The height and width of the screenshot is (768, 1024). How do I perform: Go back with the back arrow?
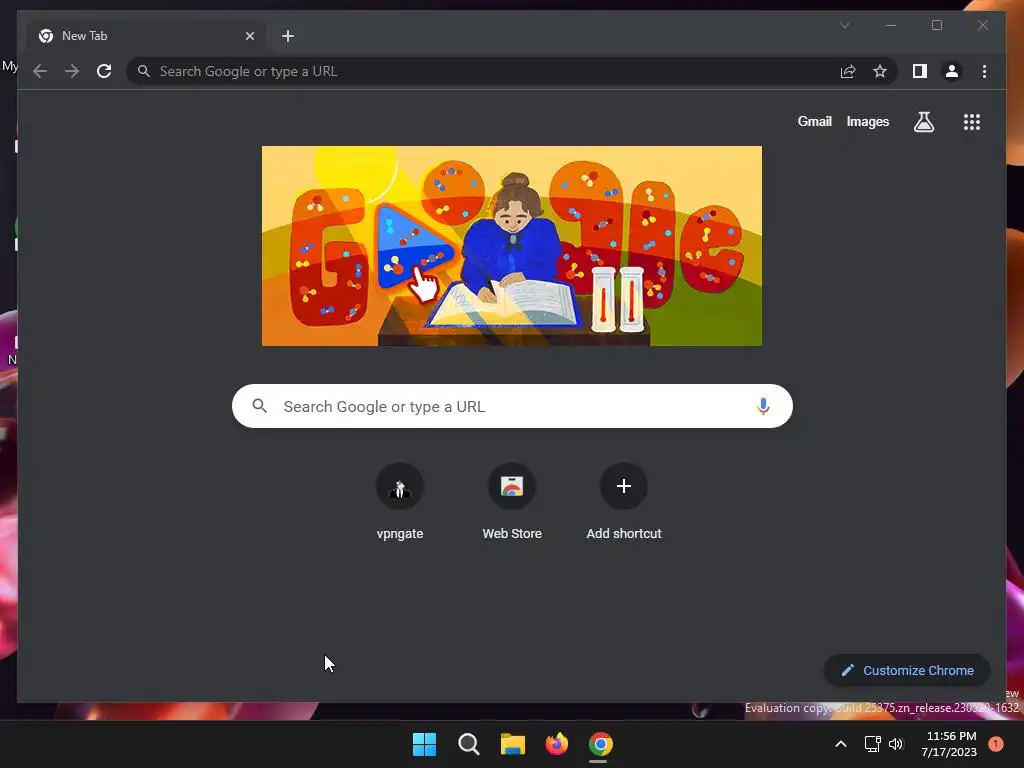click(40, 71)
